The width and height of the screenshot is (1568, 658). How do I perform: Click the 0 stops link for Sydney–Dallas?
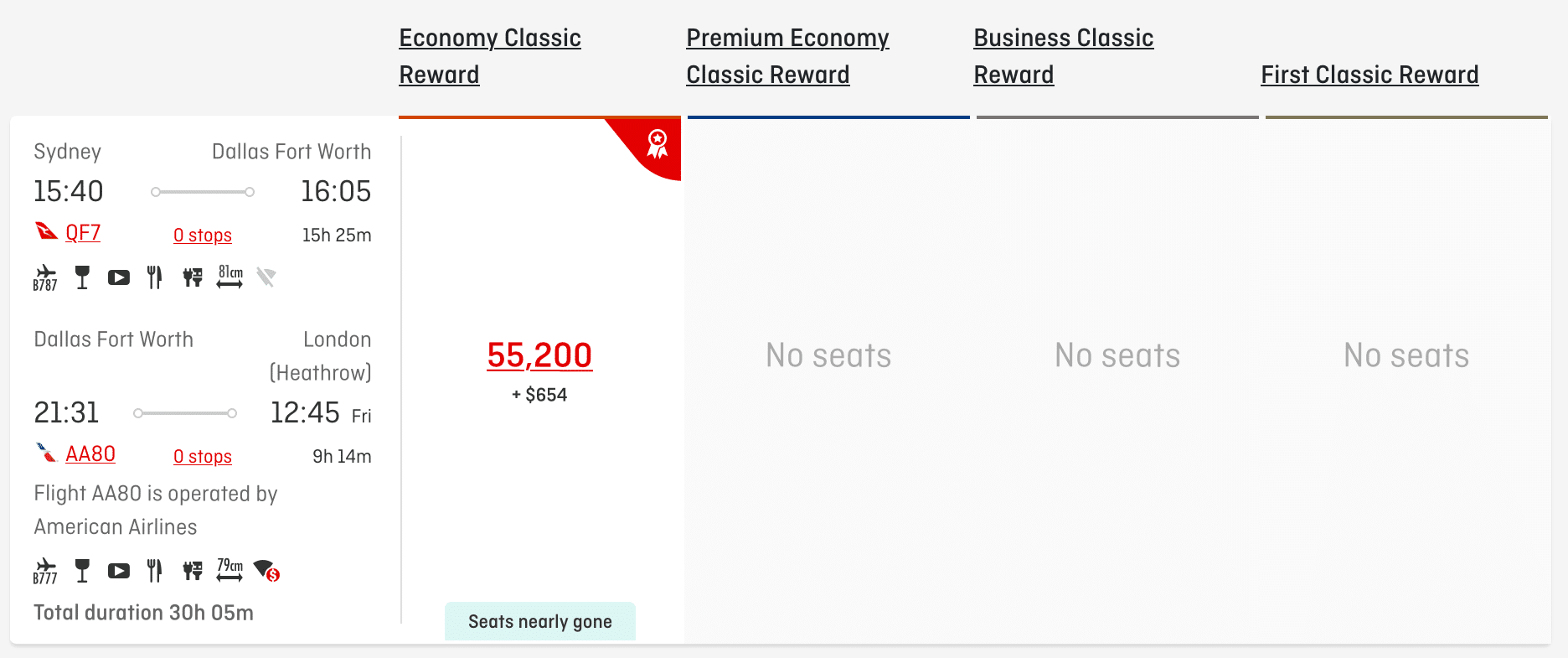203,236
